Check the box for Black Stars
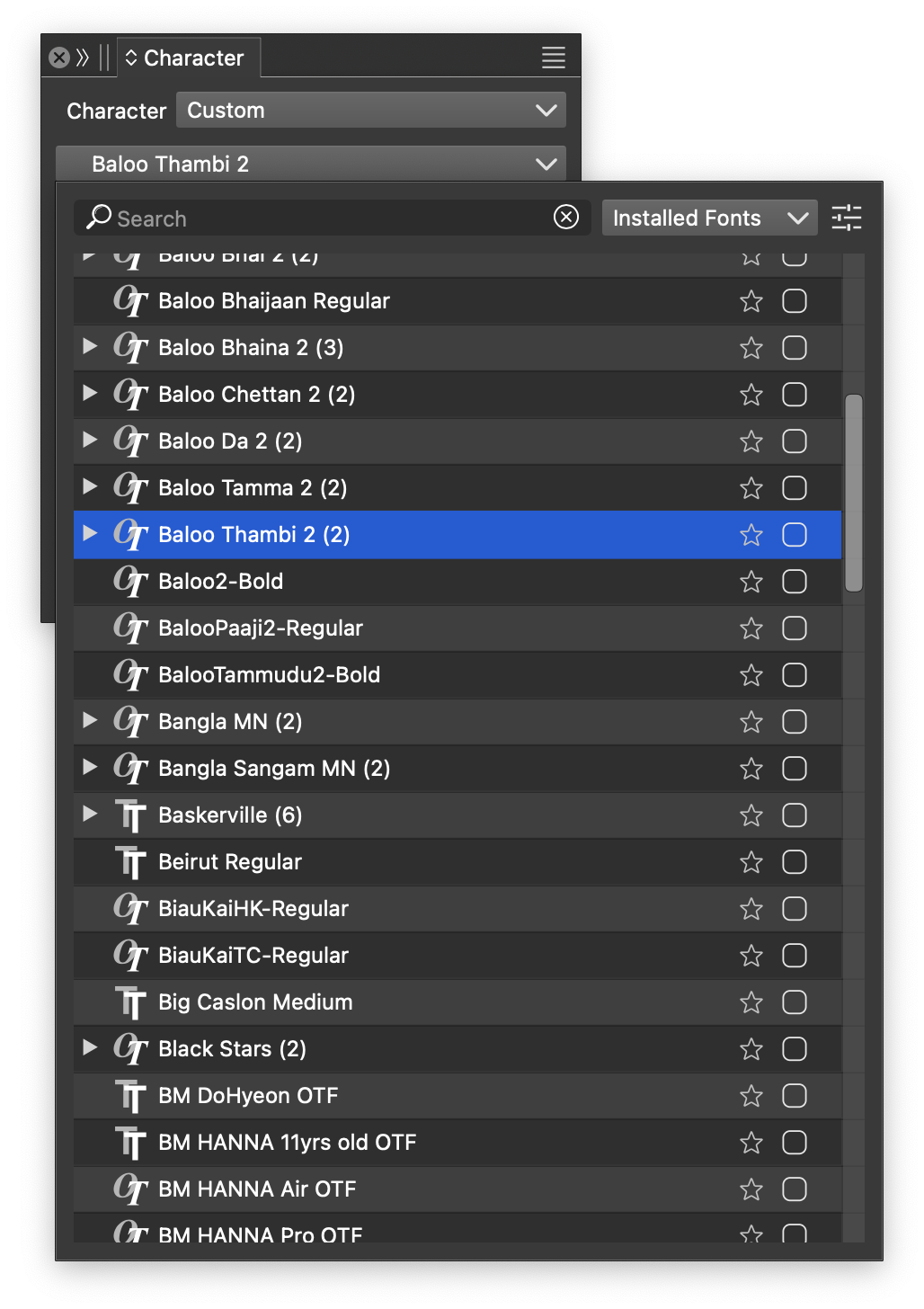 tap(794, 1049)
